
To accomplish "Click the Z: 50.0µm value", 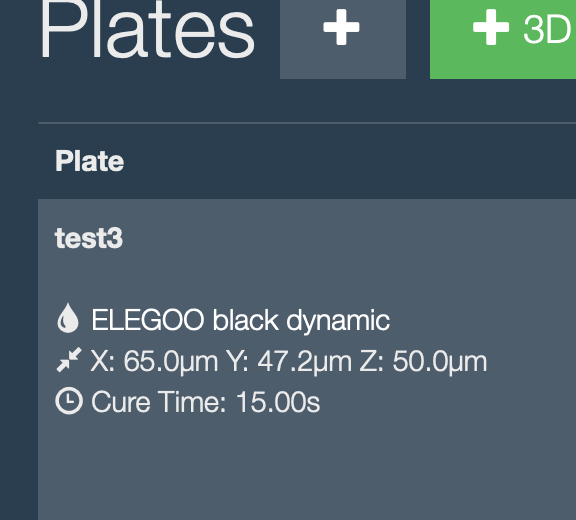I will click(x=424, y=362).
